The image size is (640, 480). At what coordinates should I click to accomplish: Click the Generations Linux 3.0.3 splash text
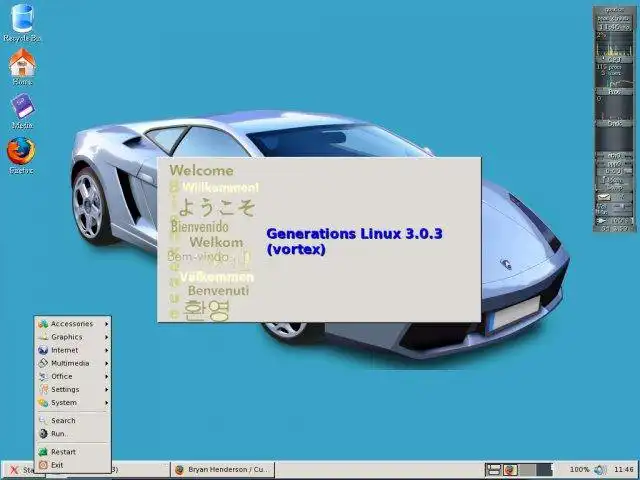tap(354, 241)
